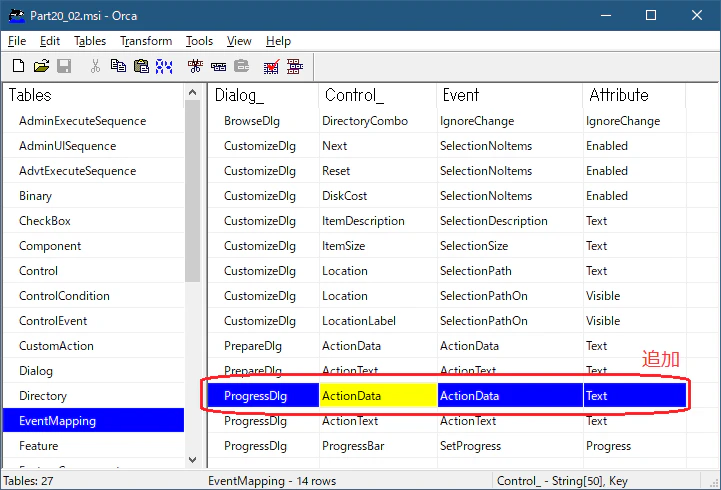Select the AdminUISequence table
The height and width of the screenshot is (490, 721).
[94, 146]
